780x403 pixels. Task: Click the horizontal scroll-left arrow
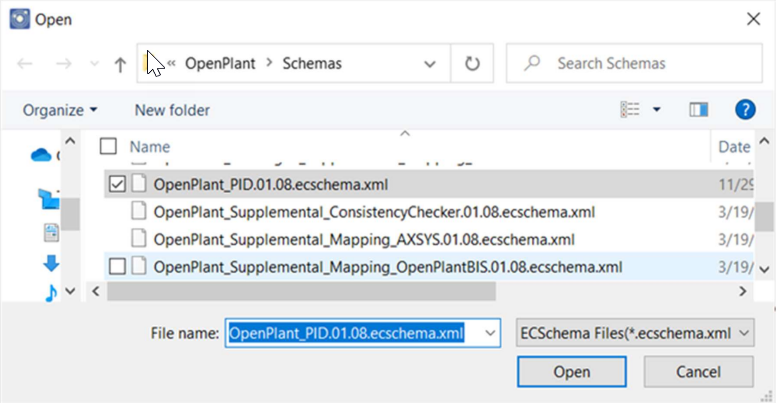(x=96, y=291)
